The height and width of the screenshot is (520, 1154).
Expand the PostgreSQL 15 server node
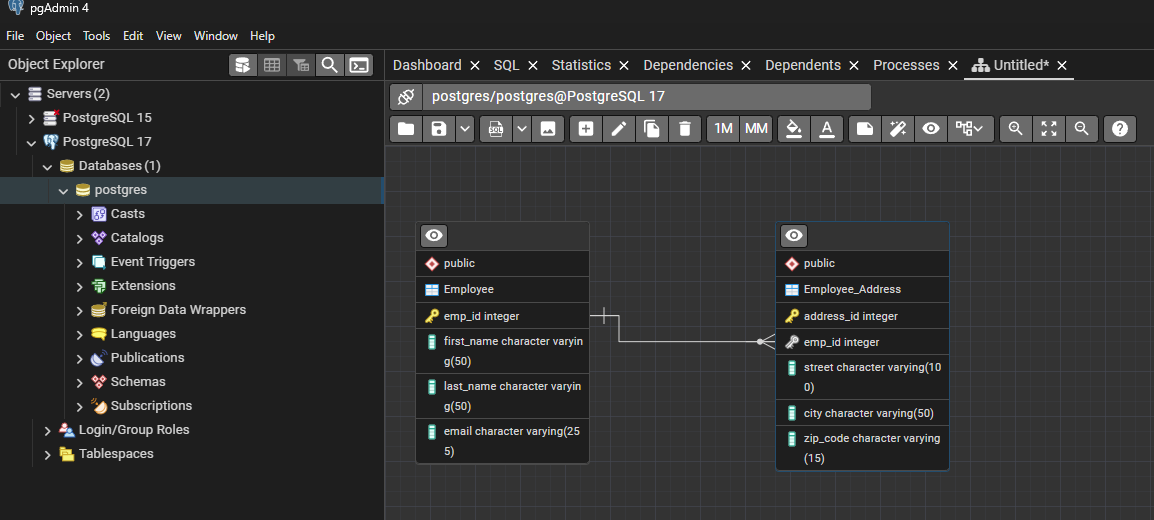[x=31, y=118]
